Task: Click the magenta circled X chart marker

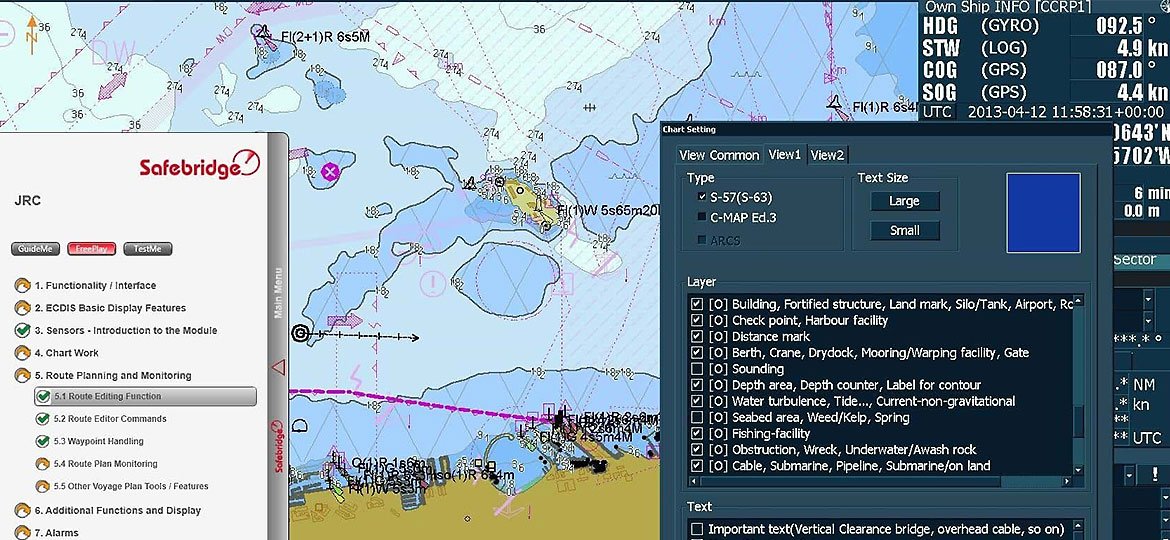Action: (329, 171)
